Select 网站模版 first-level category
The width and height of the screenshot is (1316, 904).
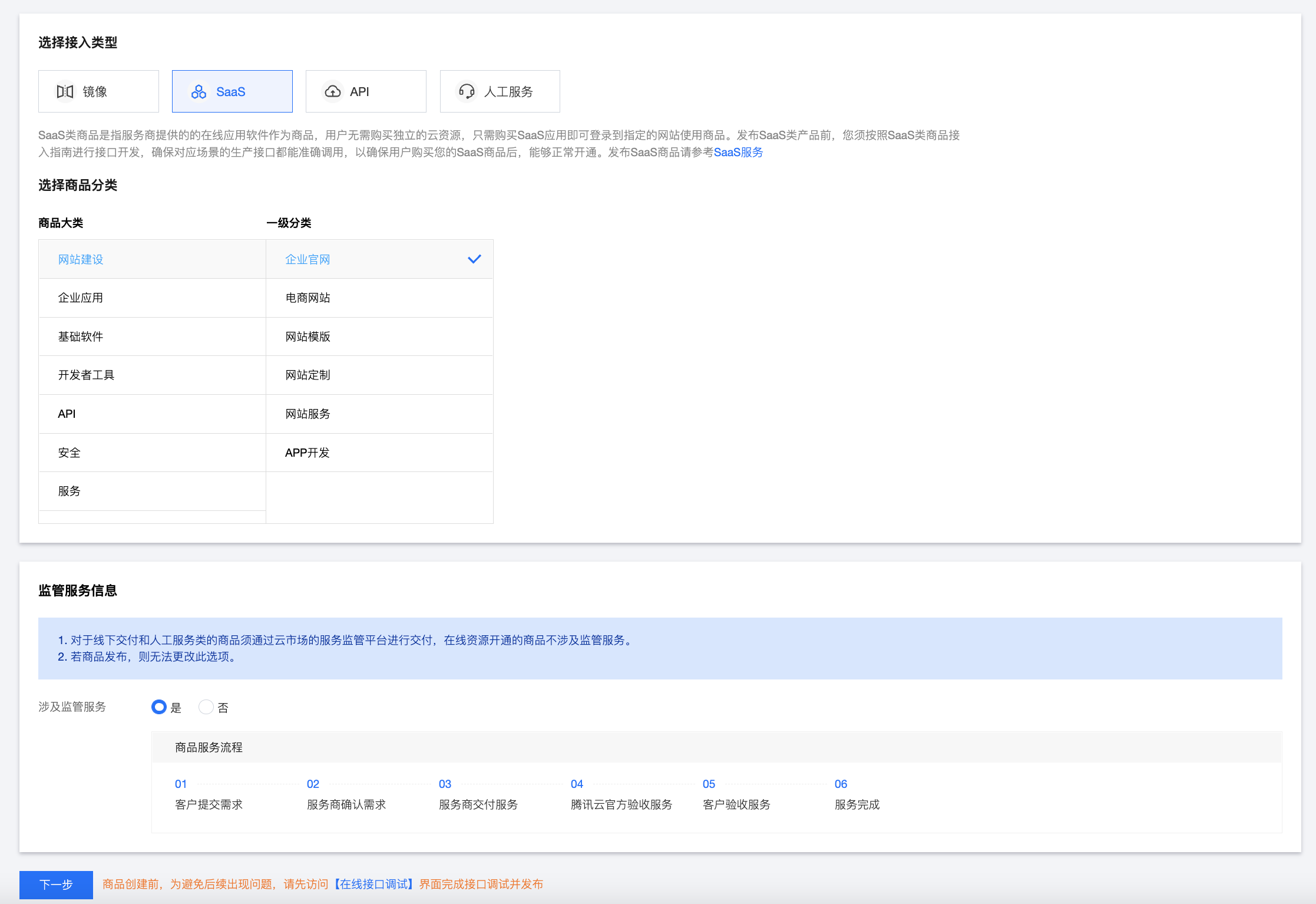[379, 336]
